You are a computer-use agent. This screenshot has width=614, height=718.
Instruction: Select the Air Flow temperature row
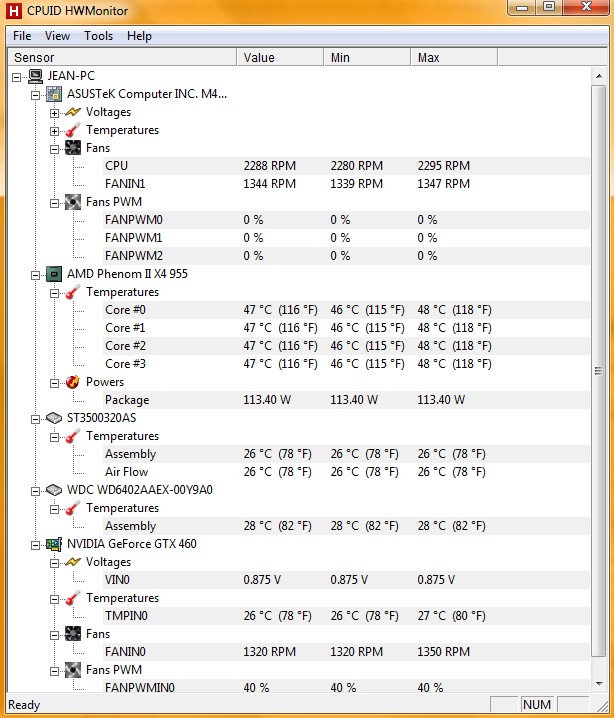(x=347, y=472)
